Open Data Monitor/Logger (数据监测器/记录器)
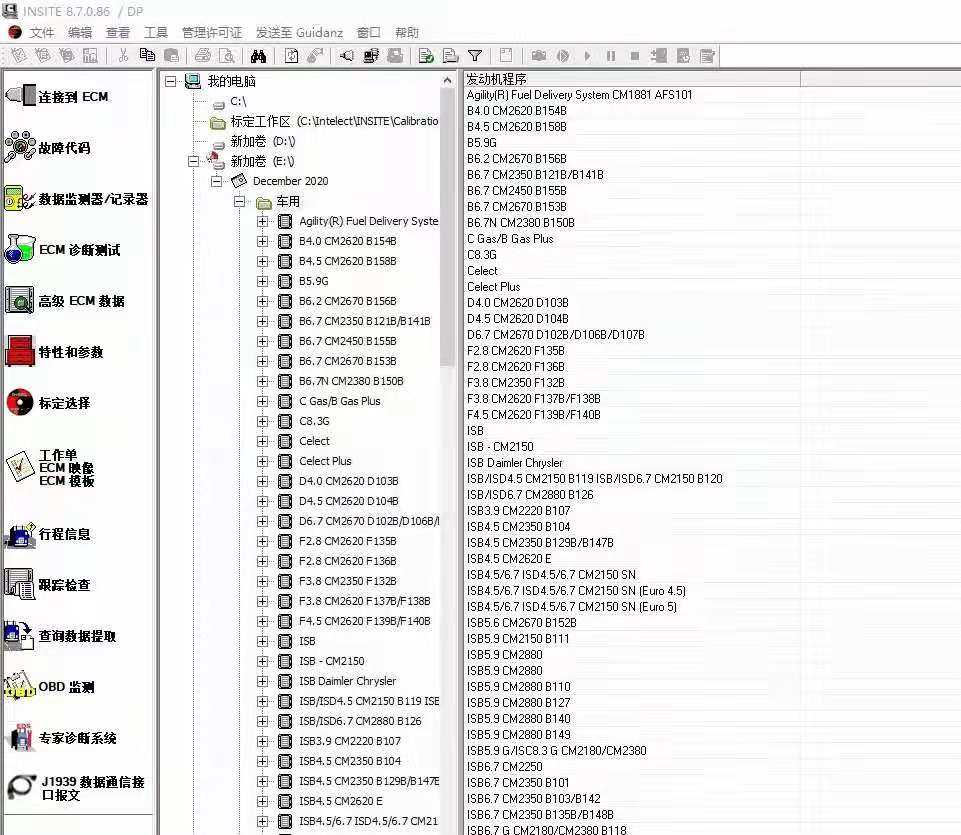Screen dimensions: 961x835 77,199
